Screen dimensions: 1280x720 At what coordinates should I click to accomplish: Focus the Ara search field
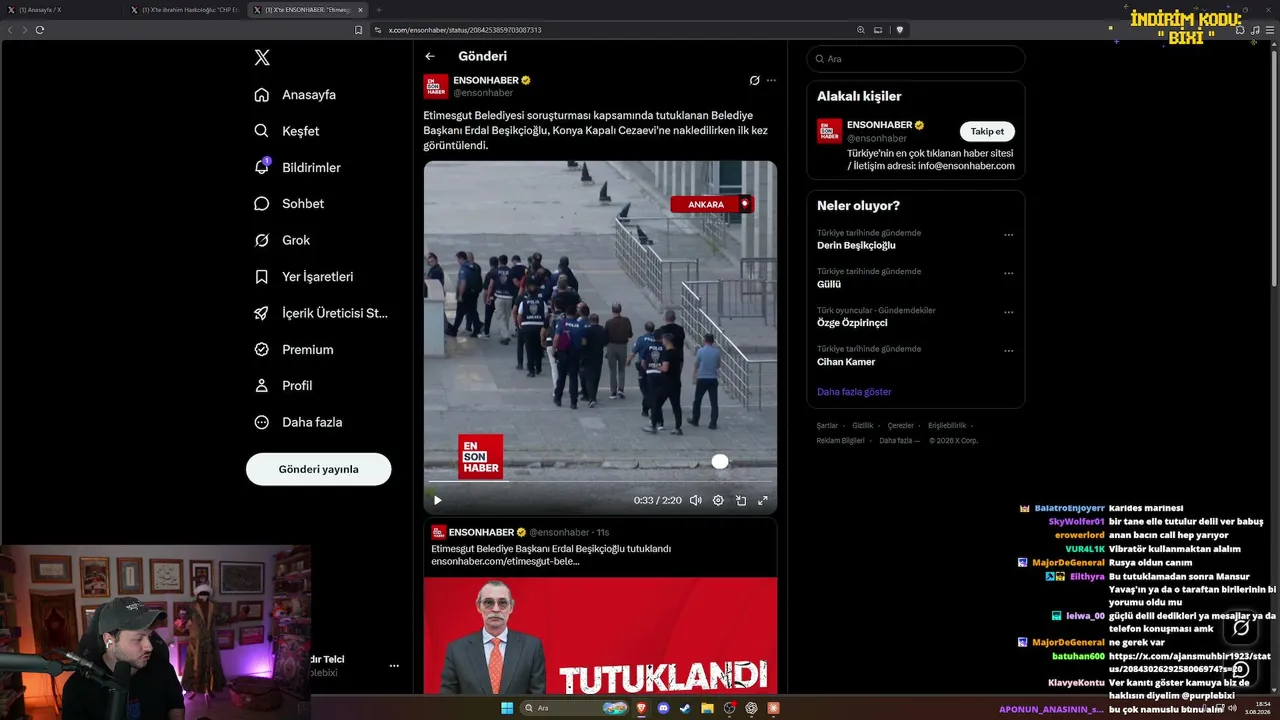tap(916, 59)
